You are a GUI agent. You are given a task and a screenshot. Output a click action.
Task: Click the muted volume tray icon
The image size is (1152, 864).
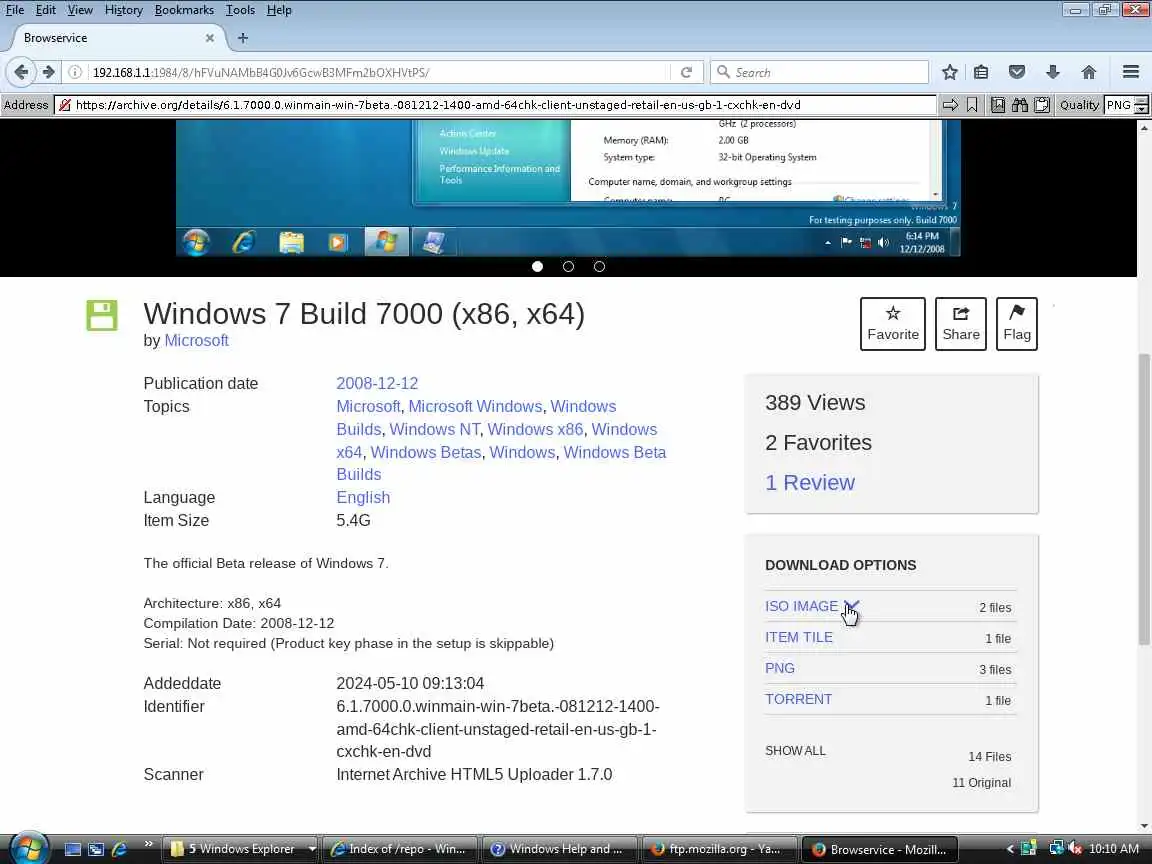click(1075, 849)
